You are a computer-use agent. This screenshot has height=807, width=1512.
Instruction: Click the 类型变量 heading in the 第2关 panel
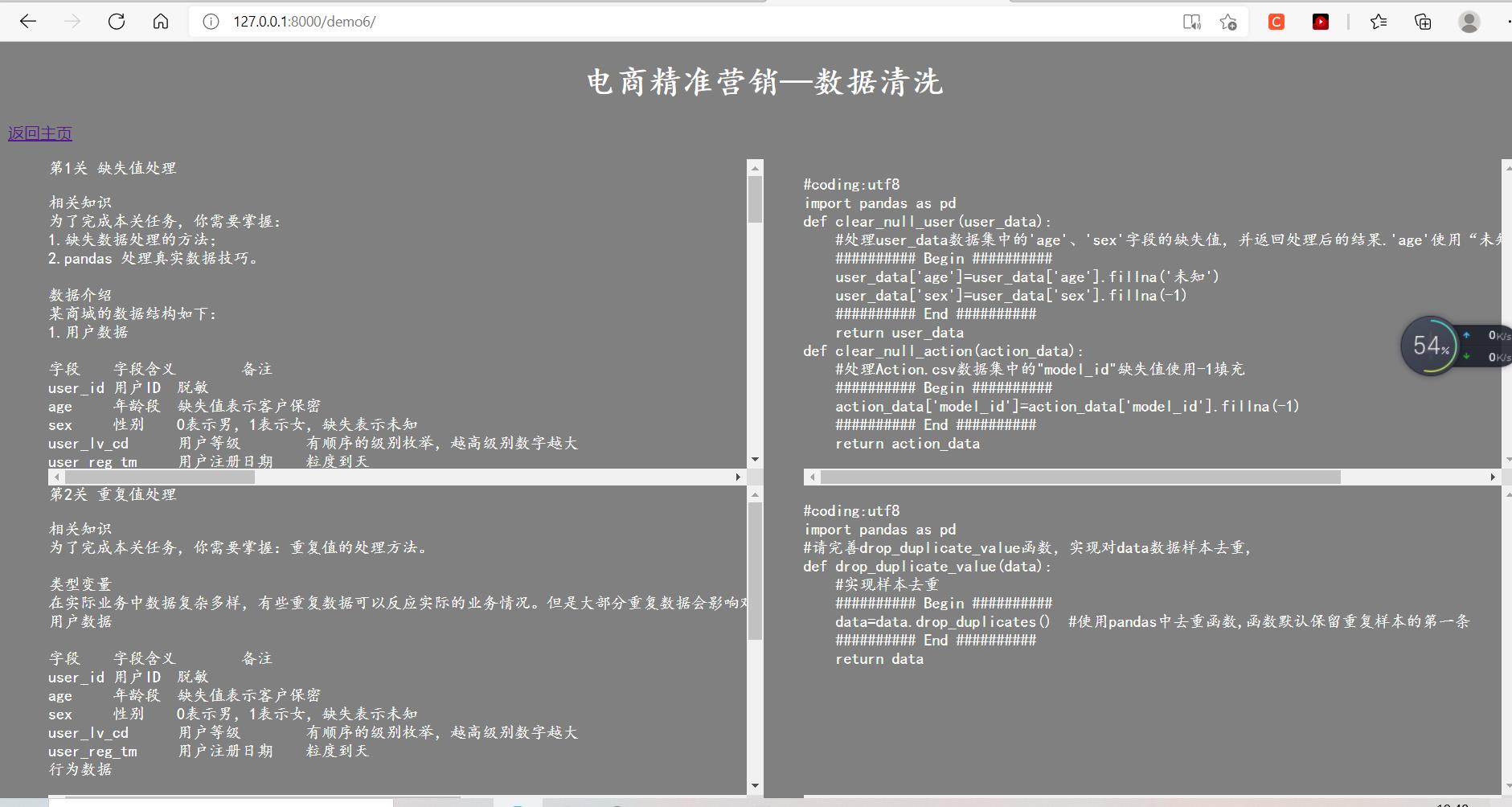click(80, 584)
